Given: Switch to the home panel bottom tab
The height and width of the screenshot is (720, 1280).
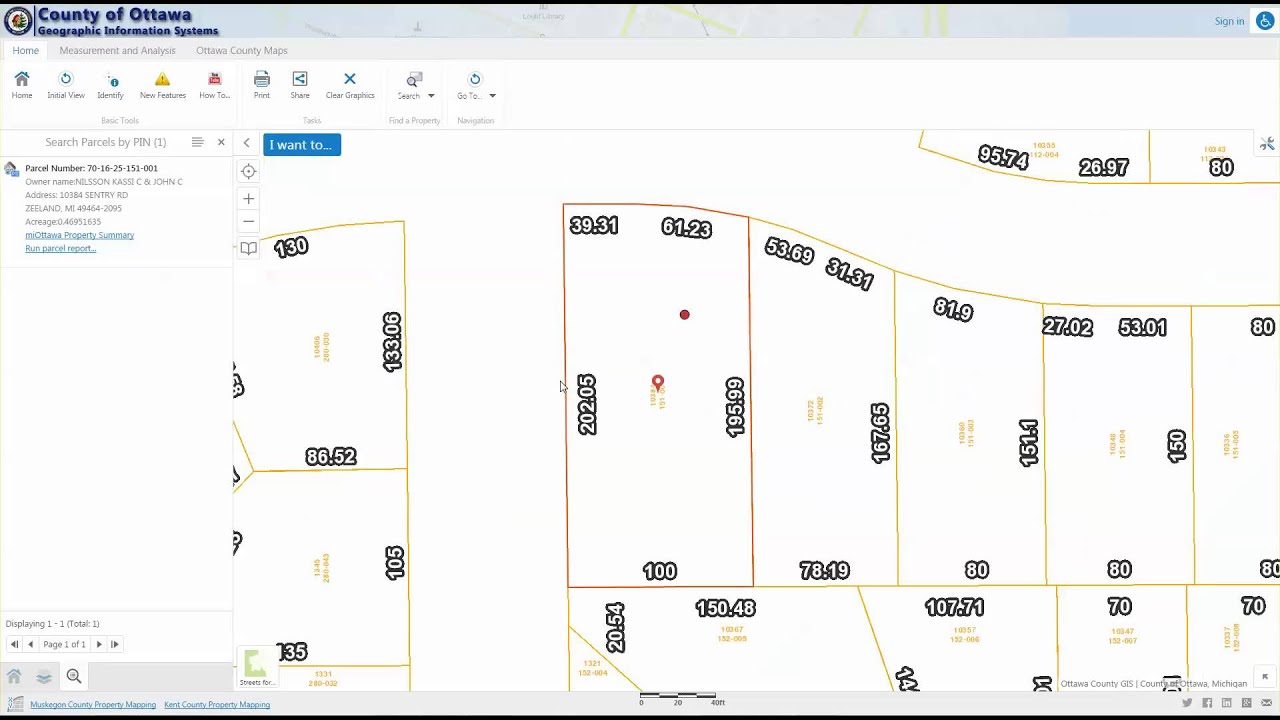Looking at the screenshot, I should (14, 677).
